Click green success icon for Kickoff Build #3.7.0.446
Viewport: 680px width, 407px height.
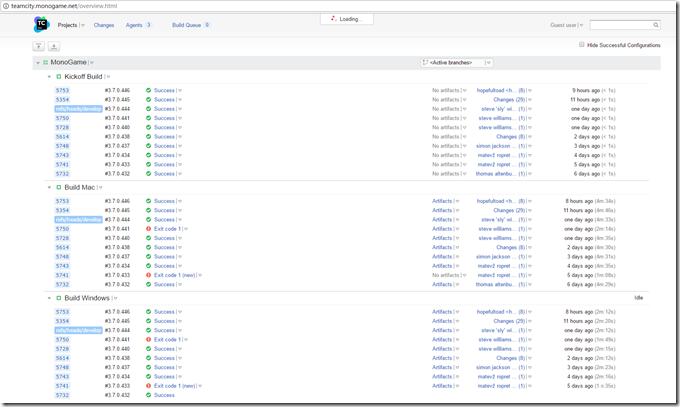pyautogui.click(x=149, y=90)
